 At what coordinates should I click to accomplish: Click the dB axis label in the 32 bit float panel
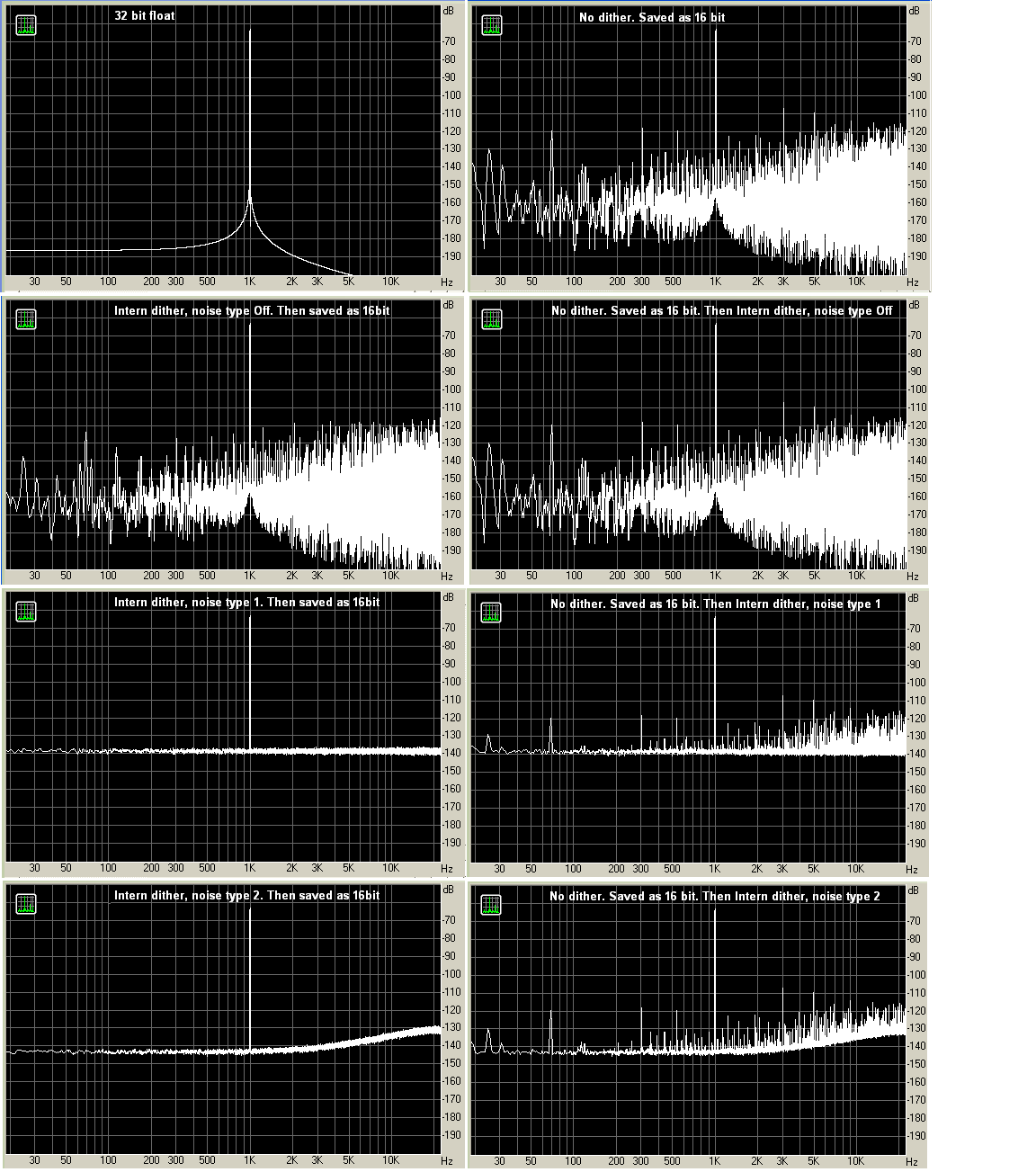[448, 12]
